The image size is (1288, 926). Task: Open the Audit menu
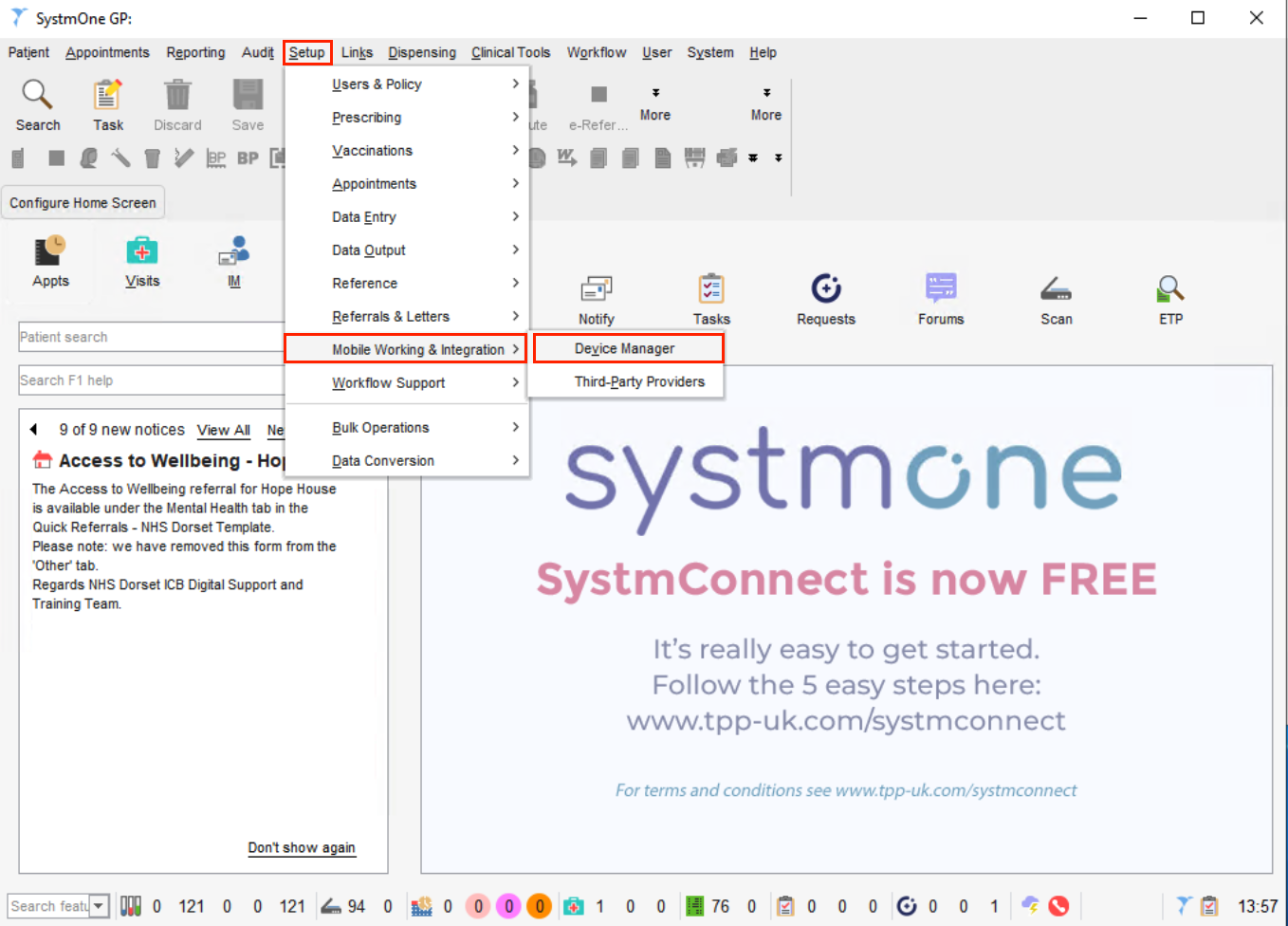(x=258, y=52)
